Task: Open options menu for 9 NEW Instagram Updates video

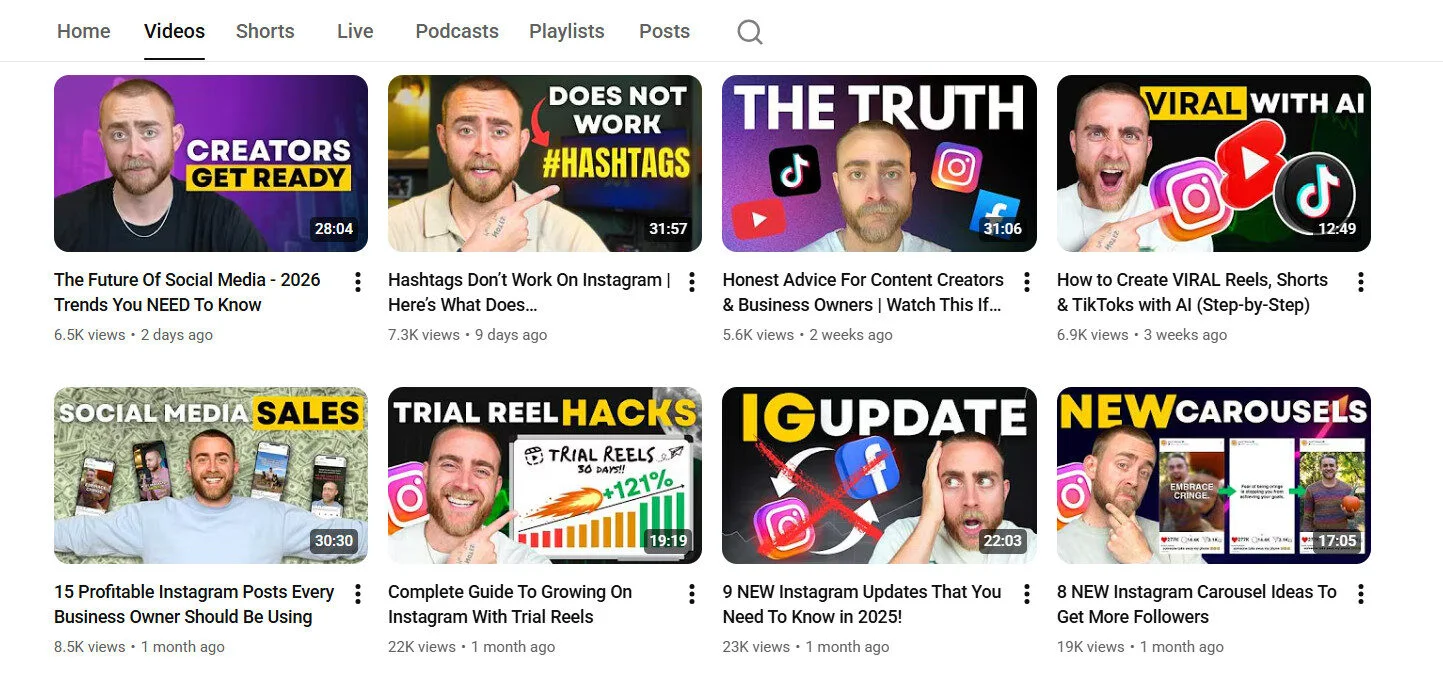Action: coord(1025,594)
